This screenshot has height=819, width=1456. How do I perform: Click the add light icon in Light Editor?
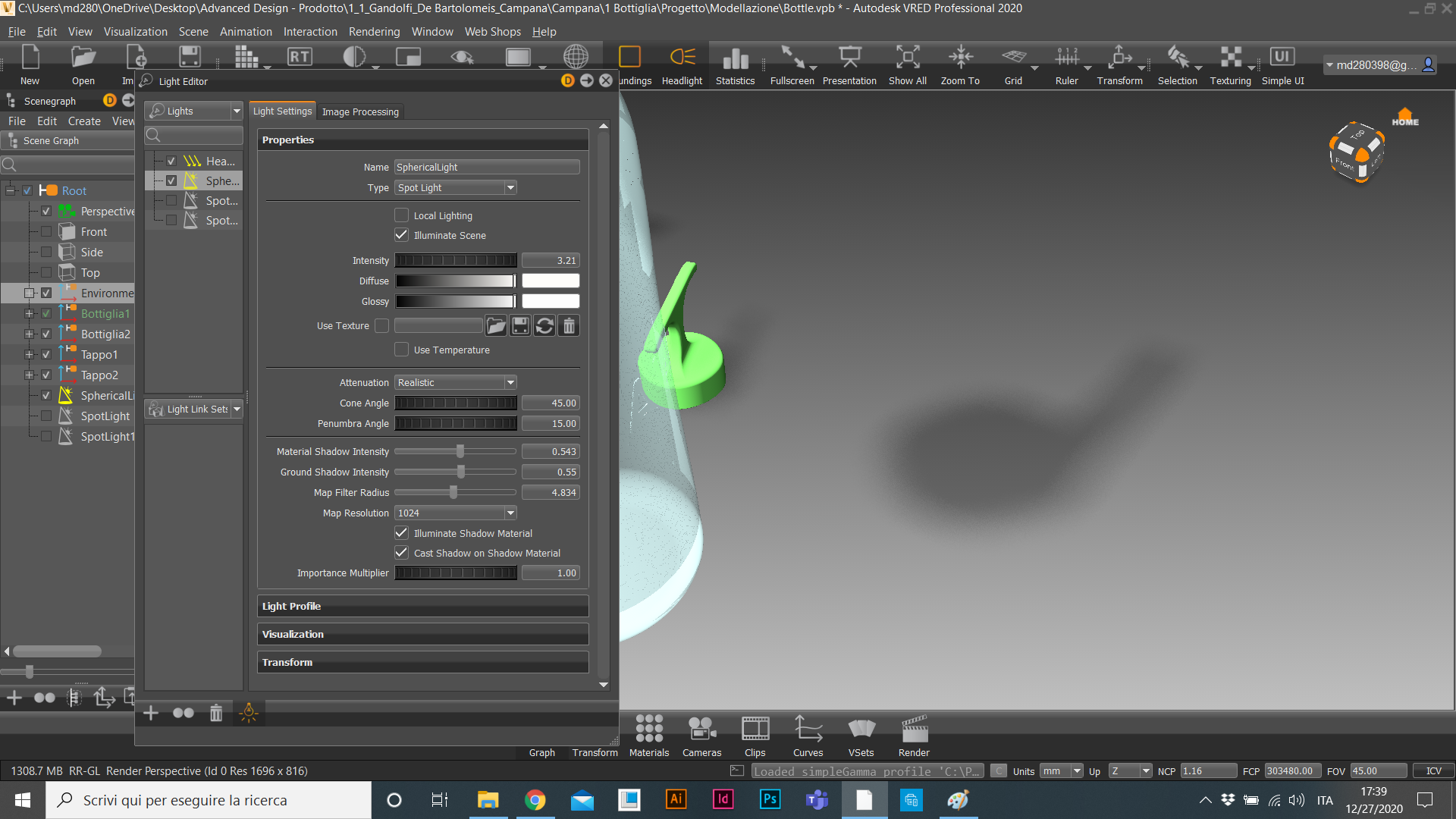[150, 713]
